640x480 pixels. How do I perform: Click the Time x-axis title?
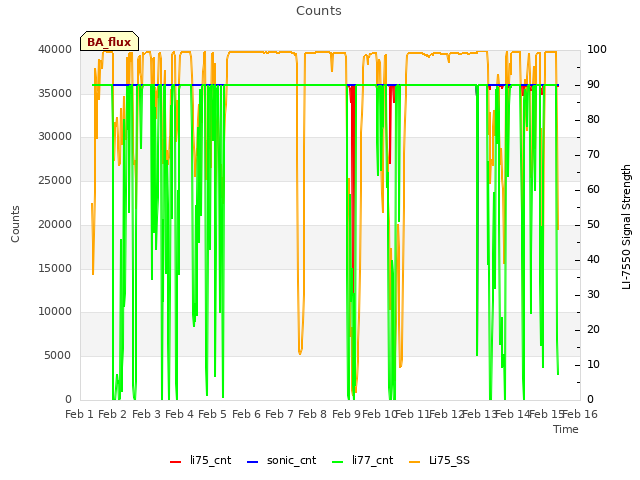coord(566,429)
